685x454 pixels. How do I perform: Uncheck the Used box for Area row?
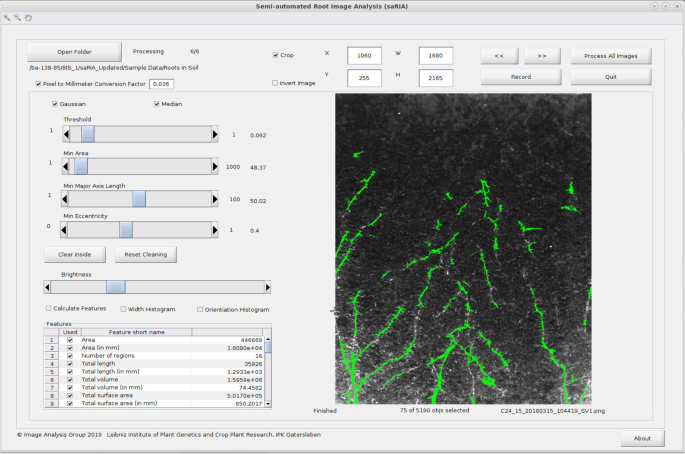coord(70,340)
